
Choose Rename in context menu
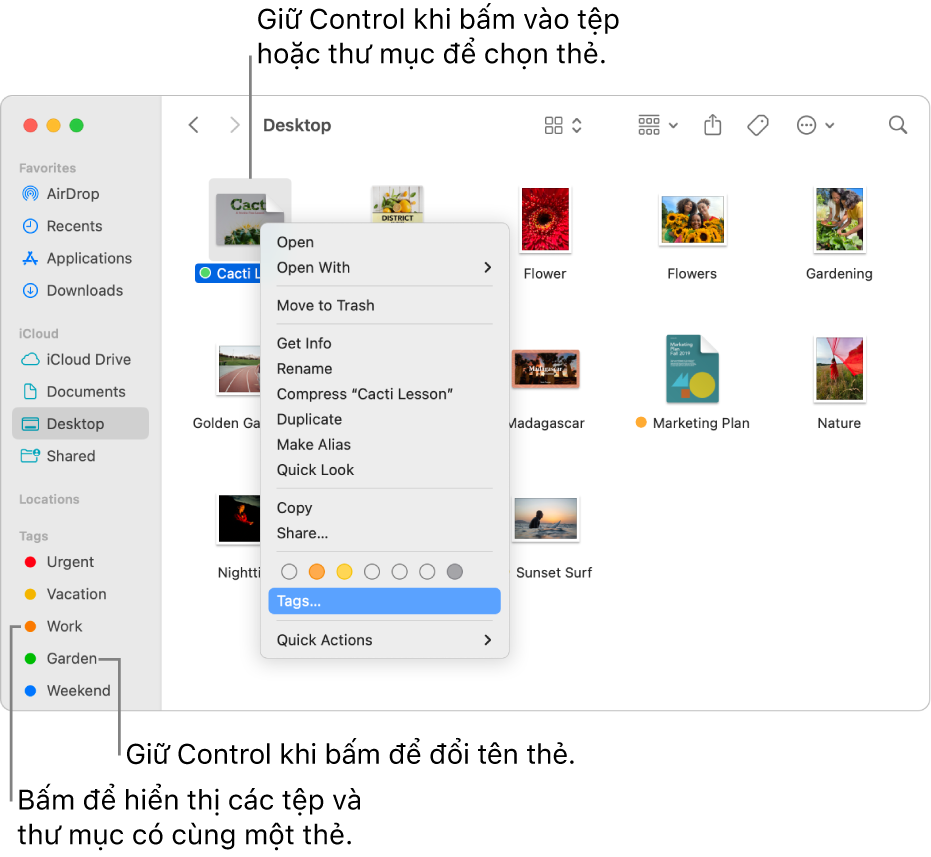point(384,369)
